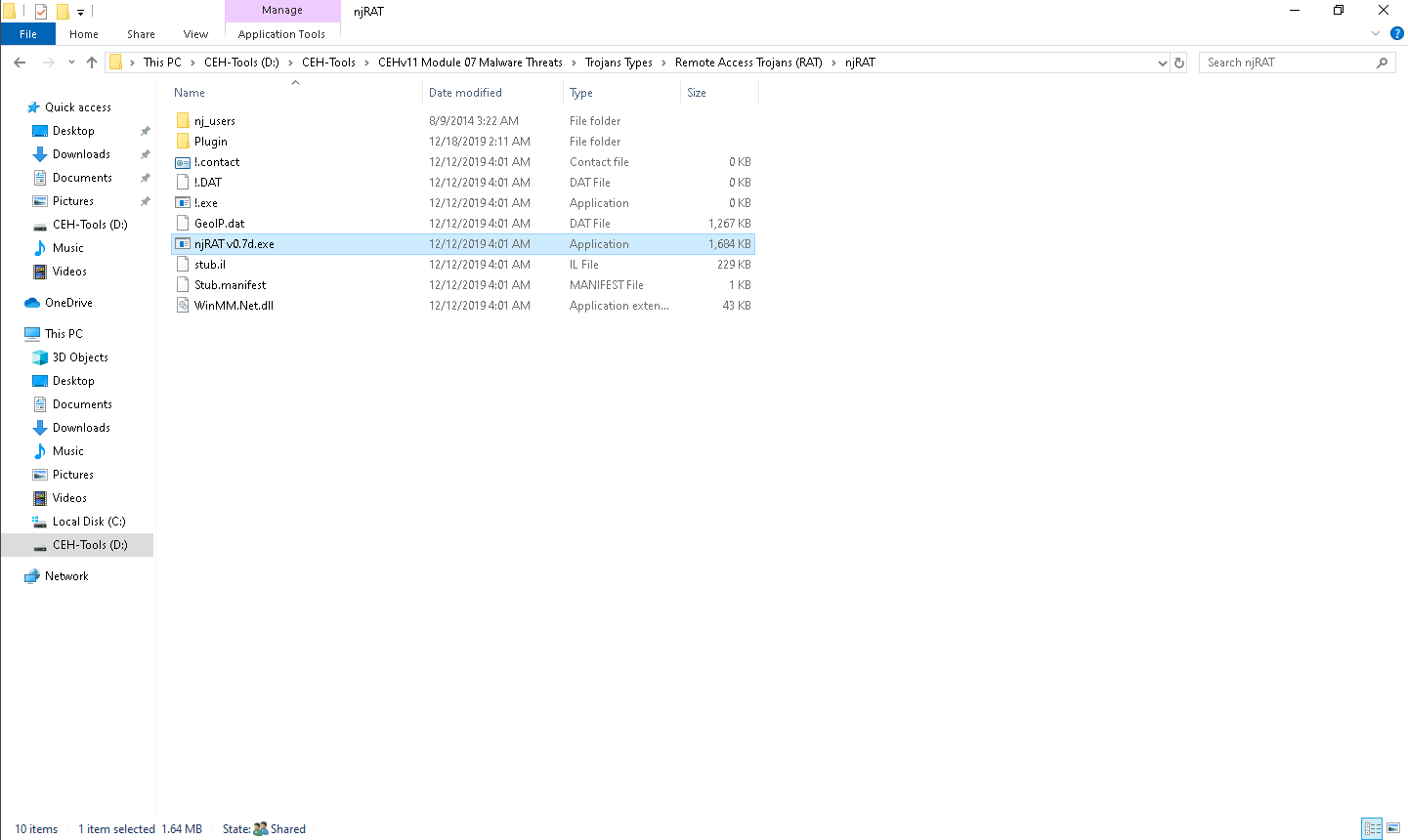
Task: Select the Stub.manifest file icon
Action: [183, 285]
